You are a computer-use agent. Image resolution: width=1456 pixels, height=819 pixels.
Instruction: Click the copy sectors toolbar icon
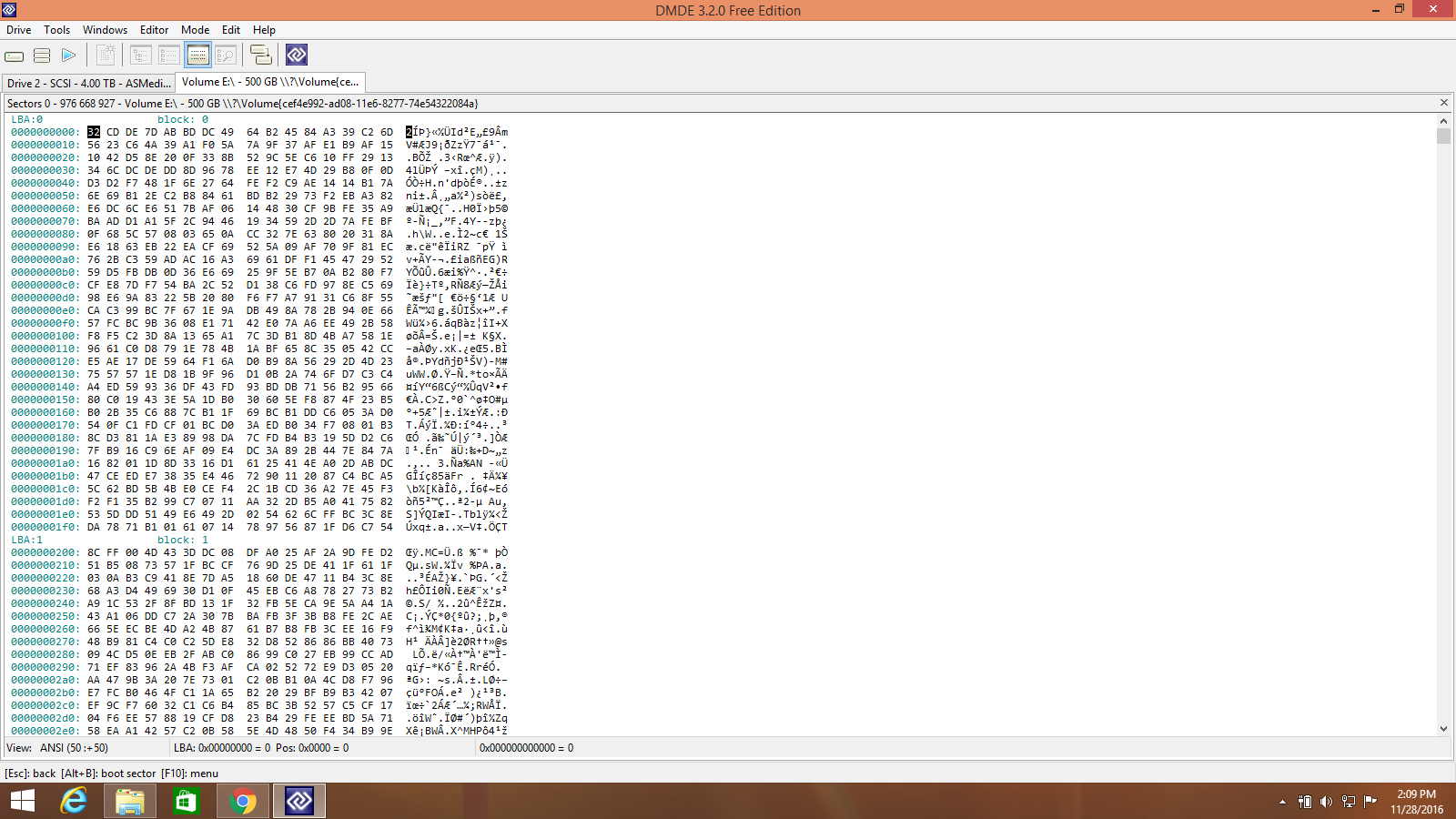point(260,55)
